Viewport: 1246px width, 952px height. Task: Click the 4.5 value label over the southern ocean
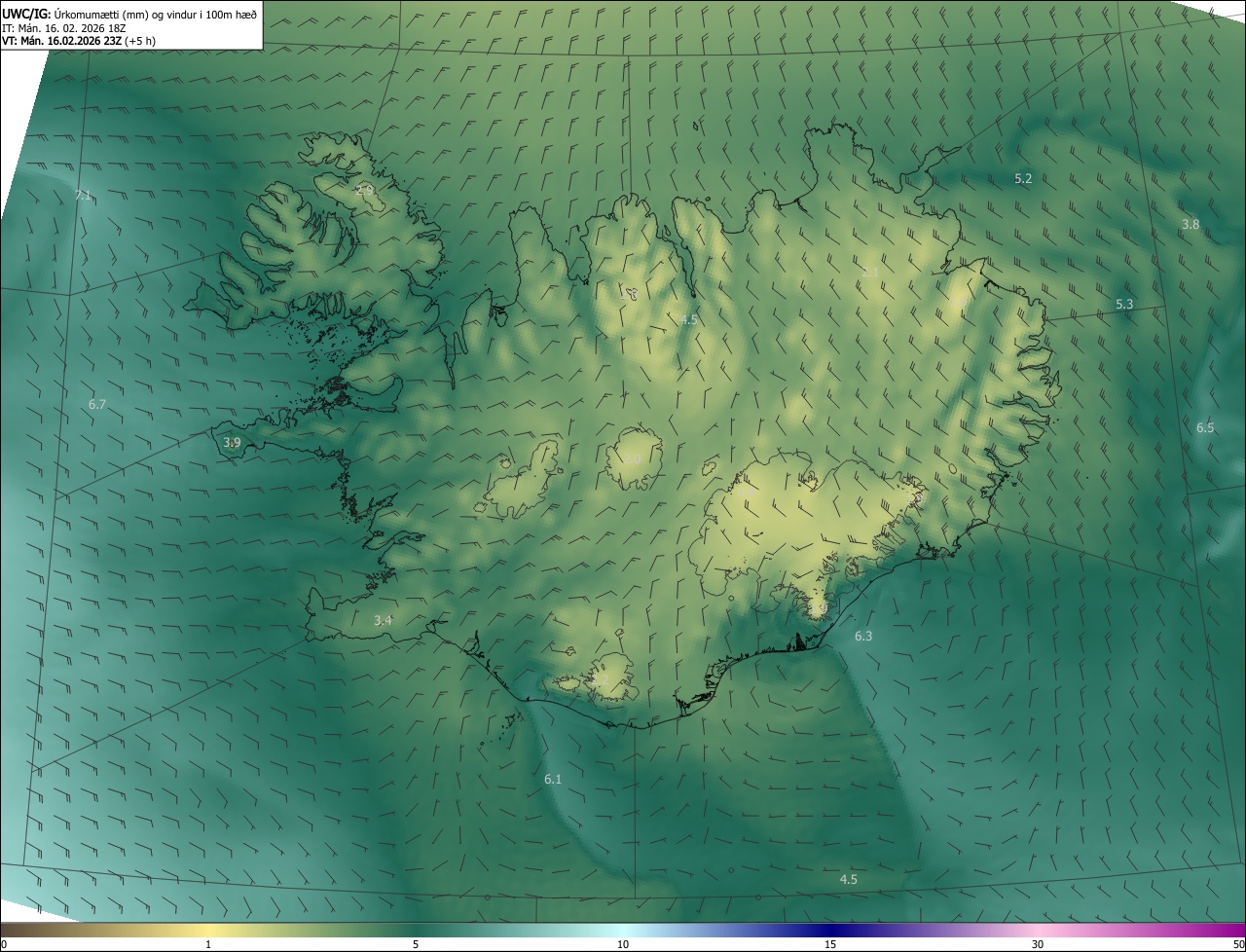(x=849, y=879)
